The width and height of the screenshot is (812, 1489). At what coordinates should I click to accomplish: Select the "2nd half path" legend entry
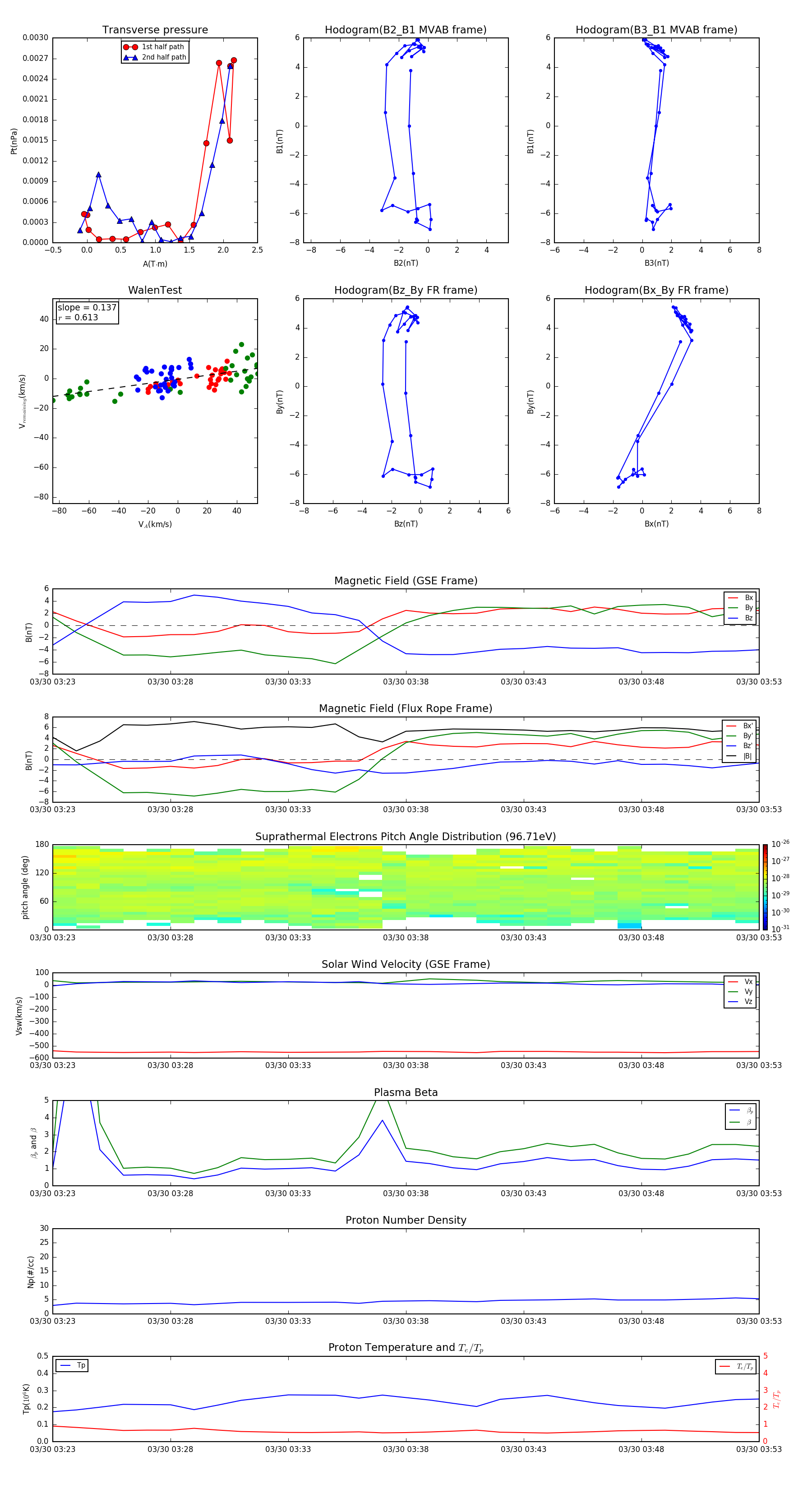pyautogui.click(x=154, y=57)
